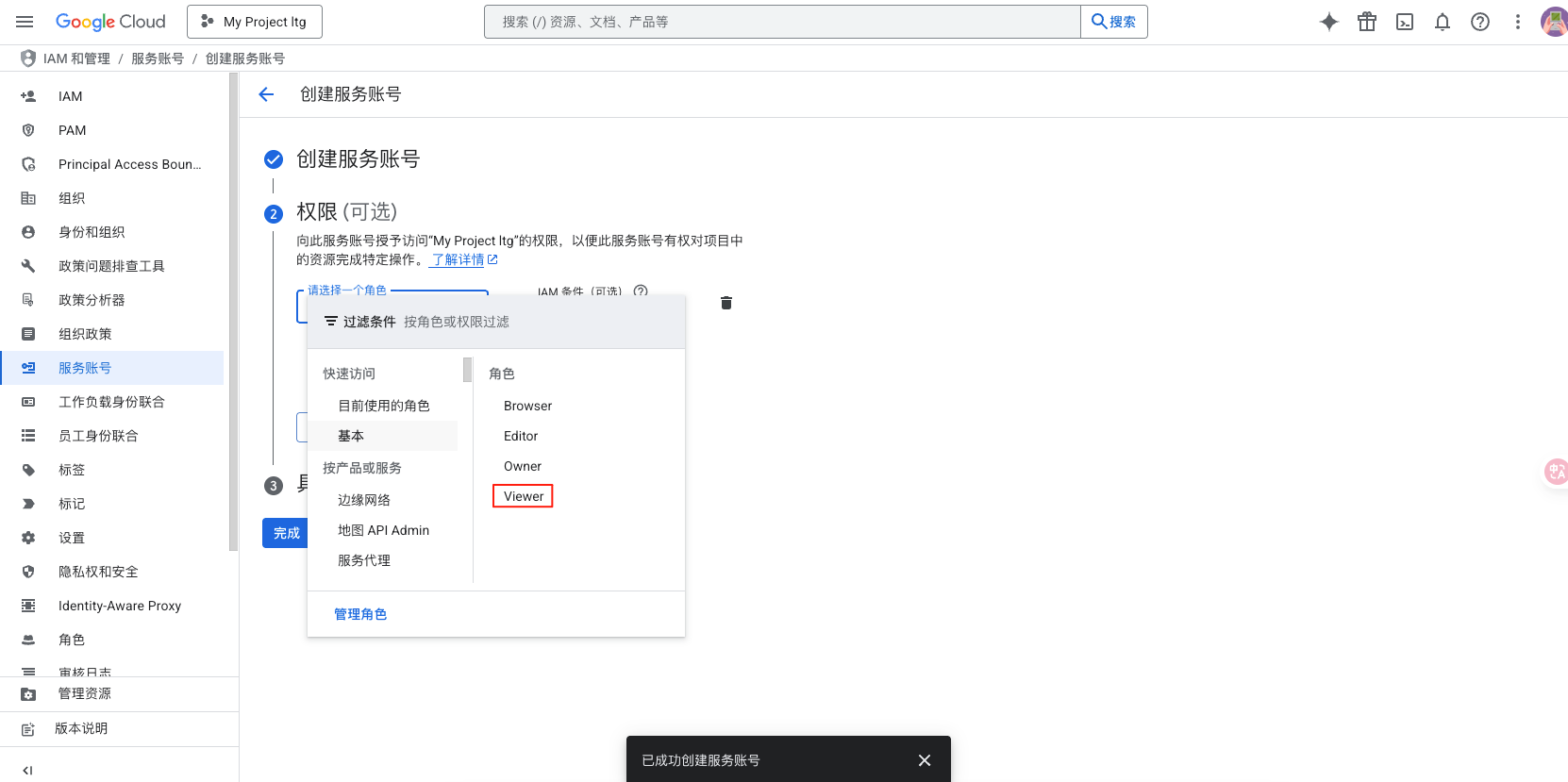The image size is (1568, 782).
Task: Open the 了解详情 learn more link
Action: (x=464, y=259)
